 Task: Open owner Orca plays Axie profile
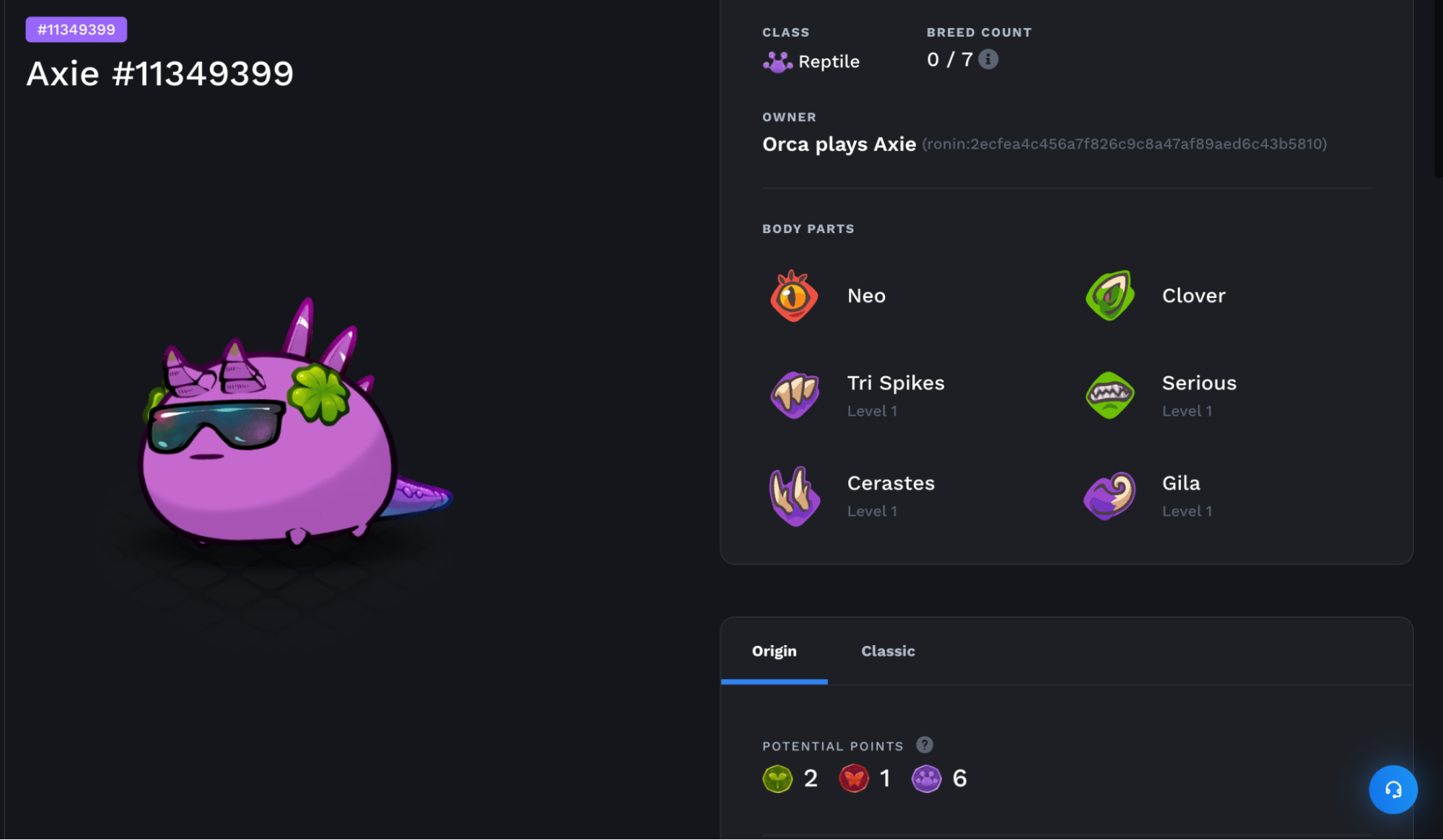pos(839,144)
